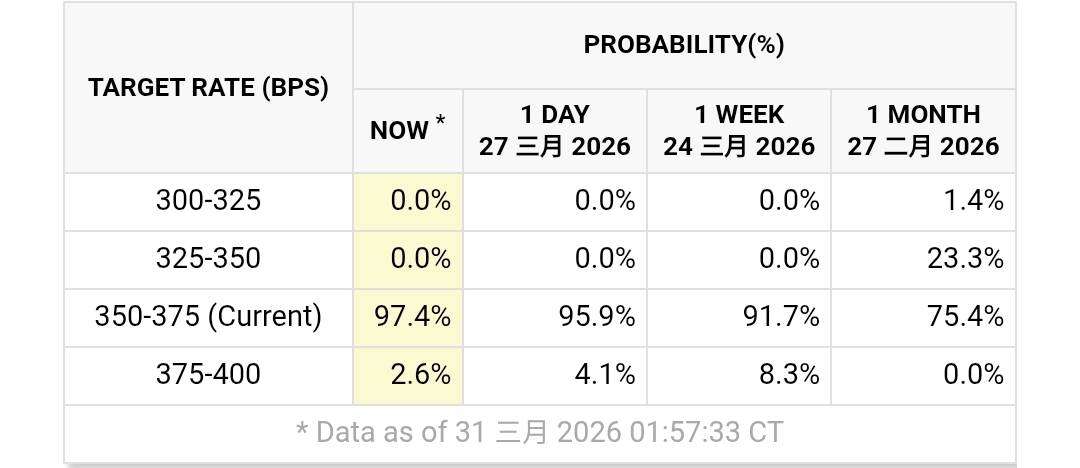Click the 300-325 target rate row label
This screenshot has width=1080, height=468.
pyautogui.click(x=208, y=201)
